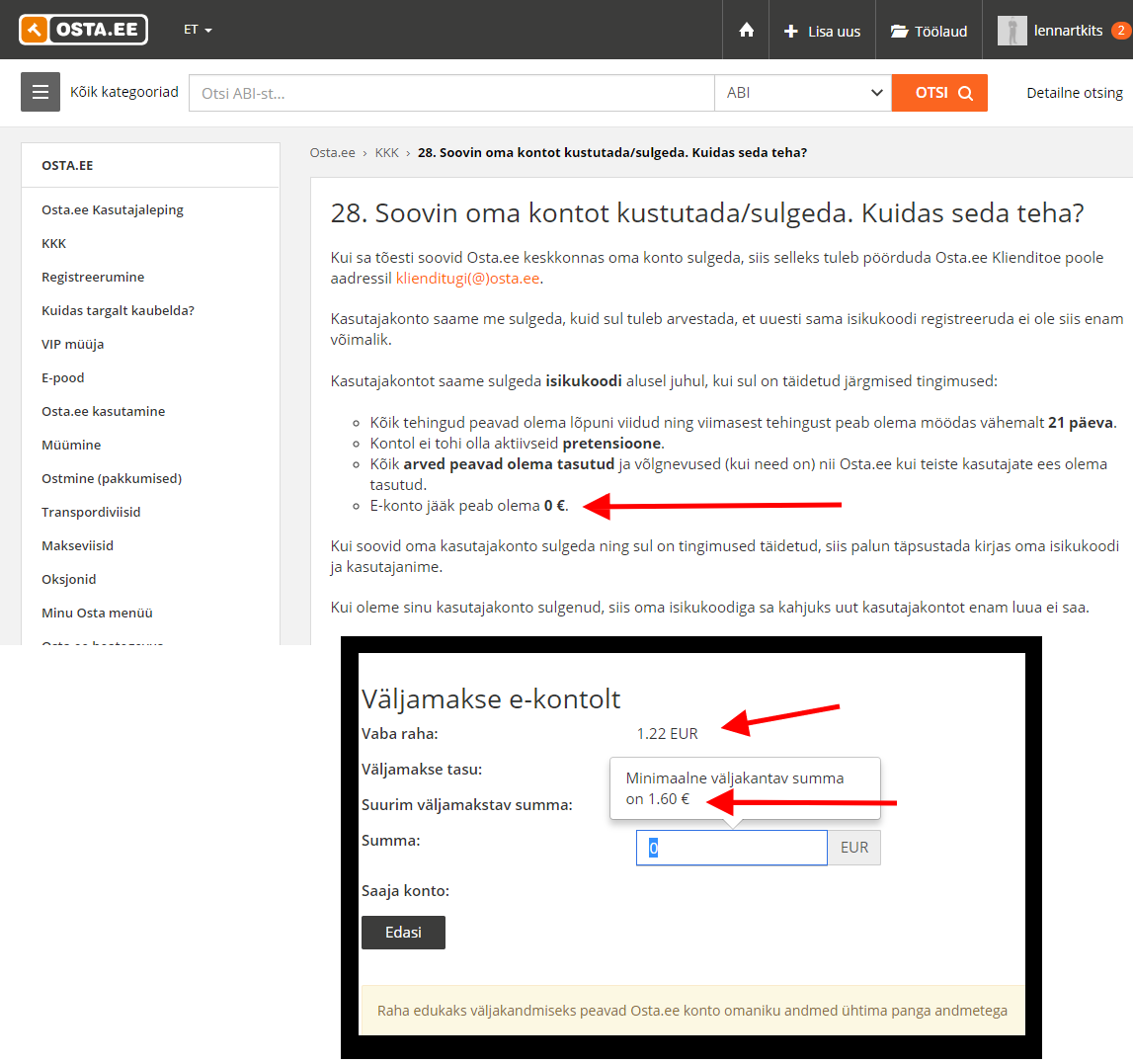Image resolution: width=1133 pixels, height=1064 pixels.
Task: Click the Saaja konto label
Action: pyautogui.click(x=405, y=890)
